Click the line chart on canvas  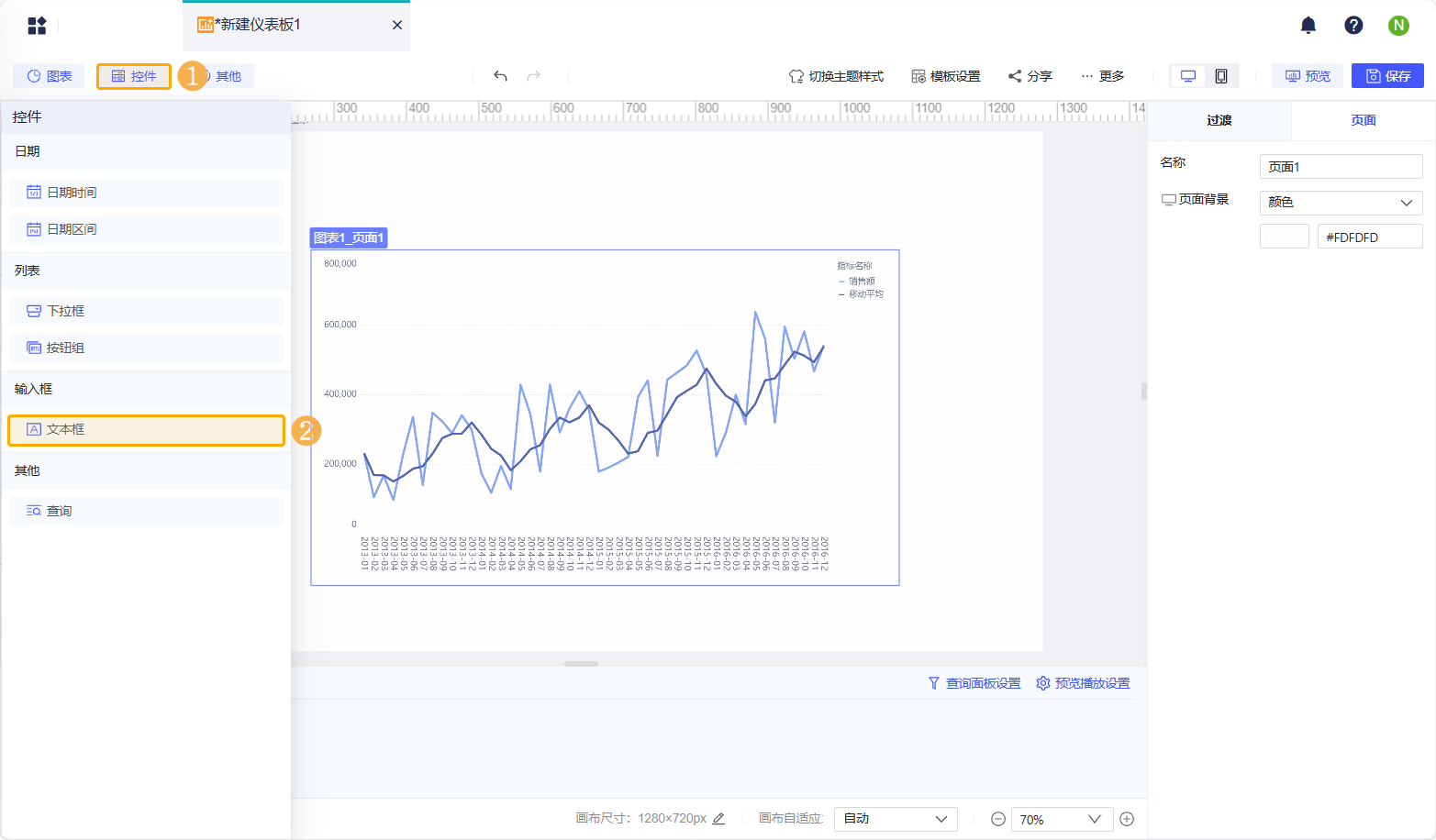(x=605, y=417)
